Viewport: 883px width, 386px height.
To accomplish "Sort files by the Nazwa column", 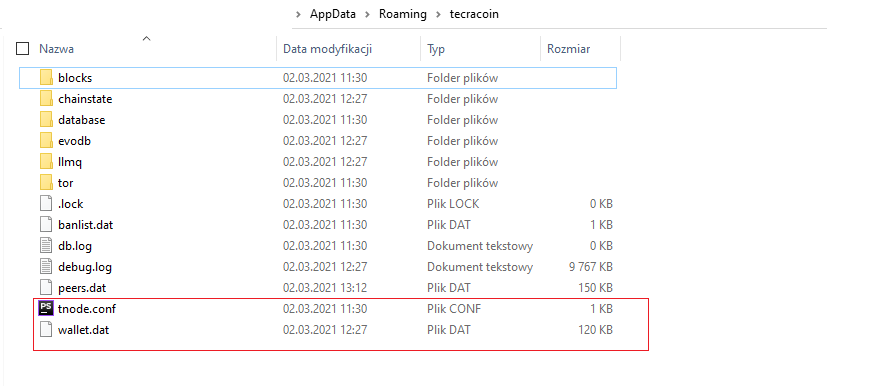I will 56,49.
